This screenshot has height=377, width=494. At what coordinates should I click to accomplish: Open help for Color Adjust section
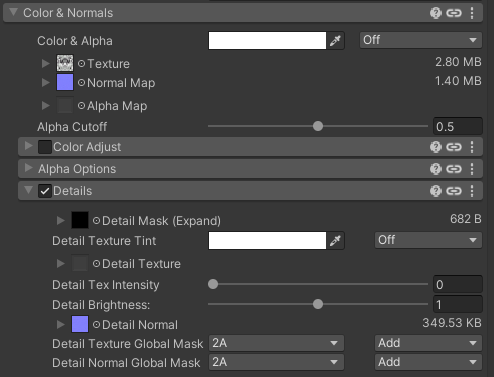pyautogui.click(x=436, y=147)
